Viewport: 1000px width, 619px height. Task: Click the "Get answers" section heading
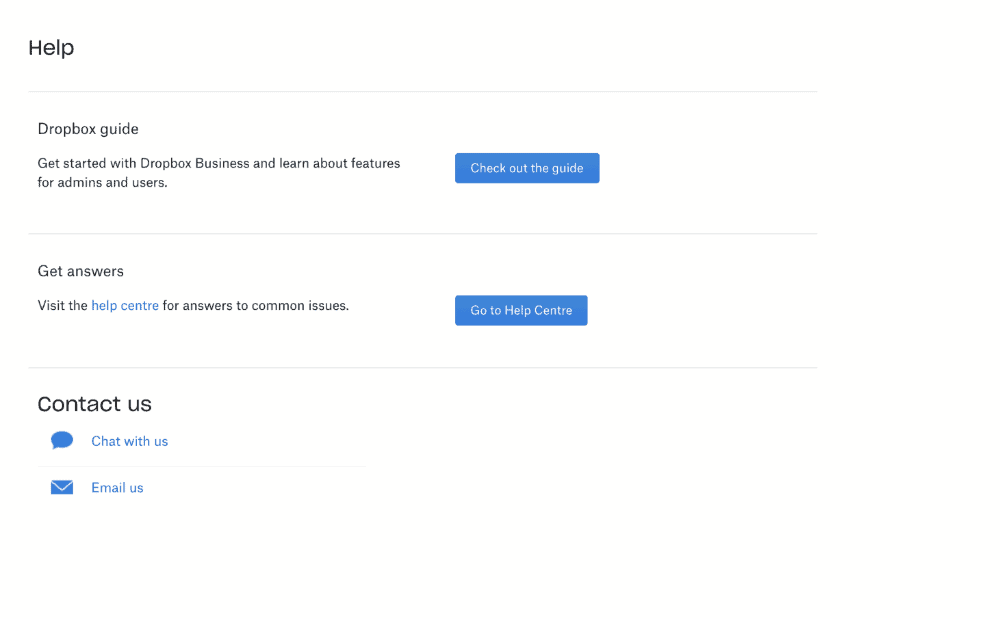pos(80,270)
